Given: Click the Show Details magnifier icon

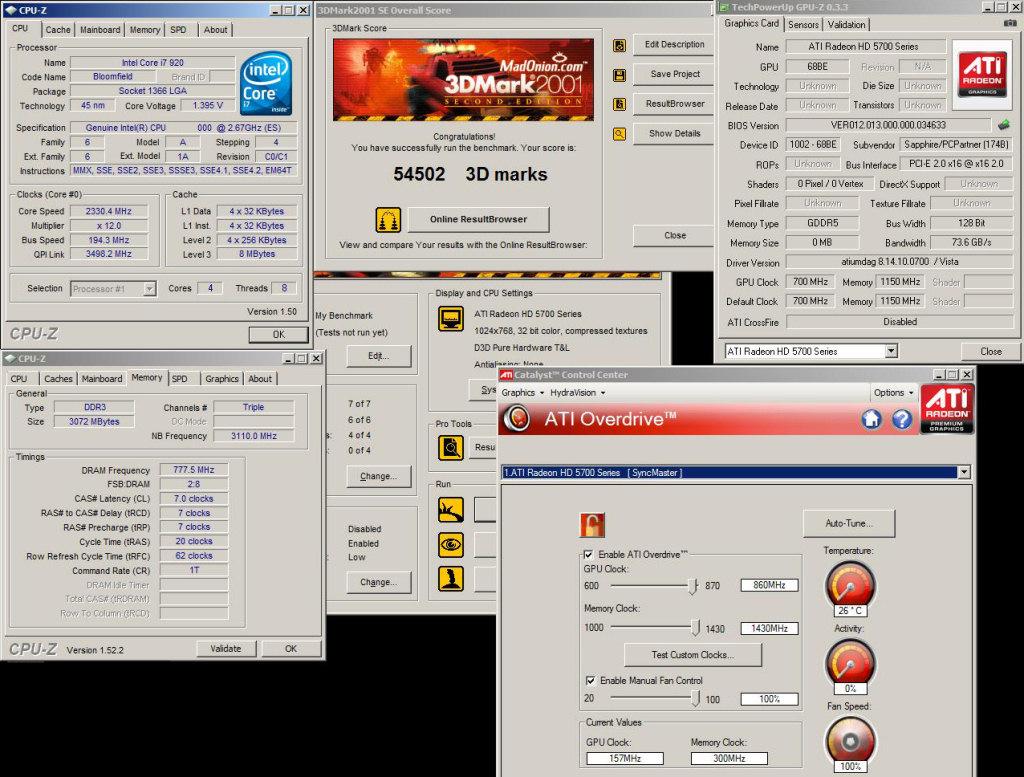Looking at the screenshot, I should pyautogui.click(x=619, y=135).
